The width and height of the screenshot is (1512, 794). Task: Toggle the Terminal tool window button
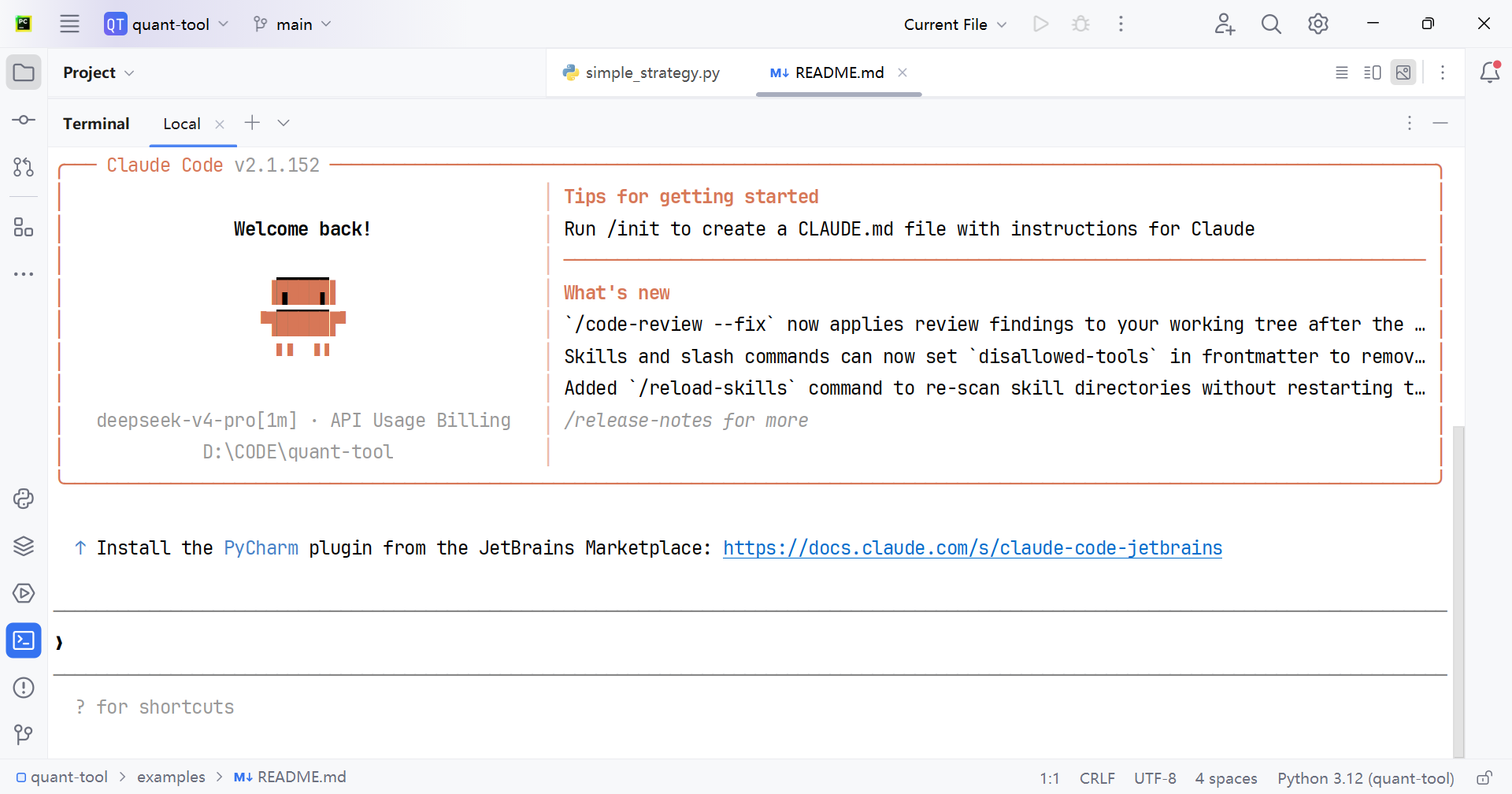click(x=24, y=640)
